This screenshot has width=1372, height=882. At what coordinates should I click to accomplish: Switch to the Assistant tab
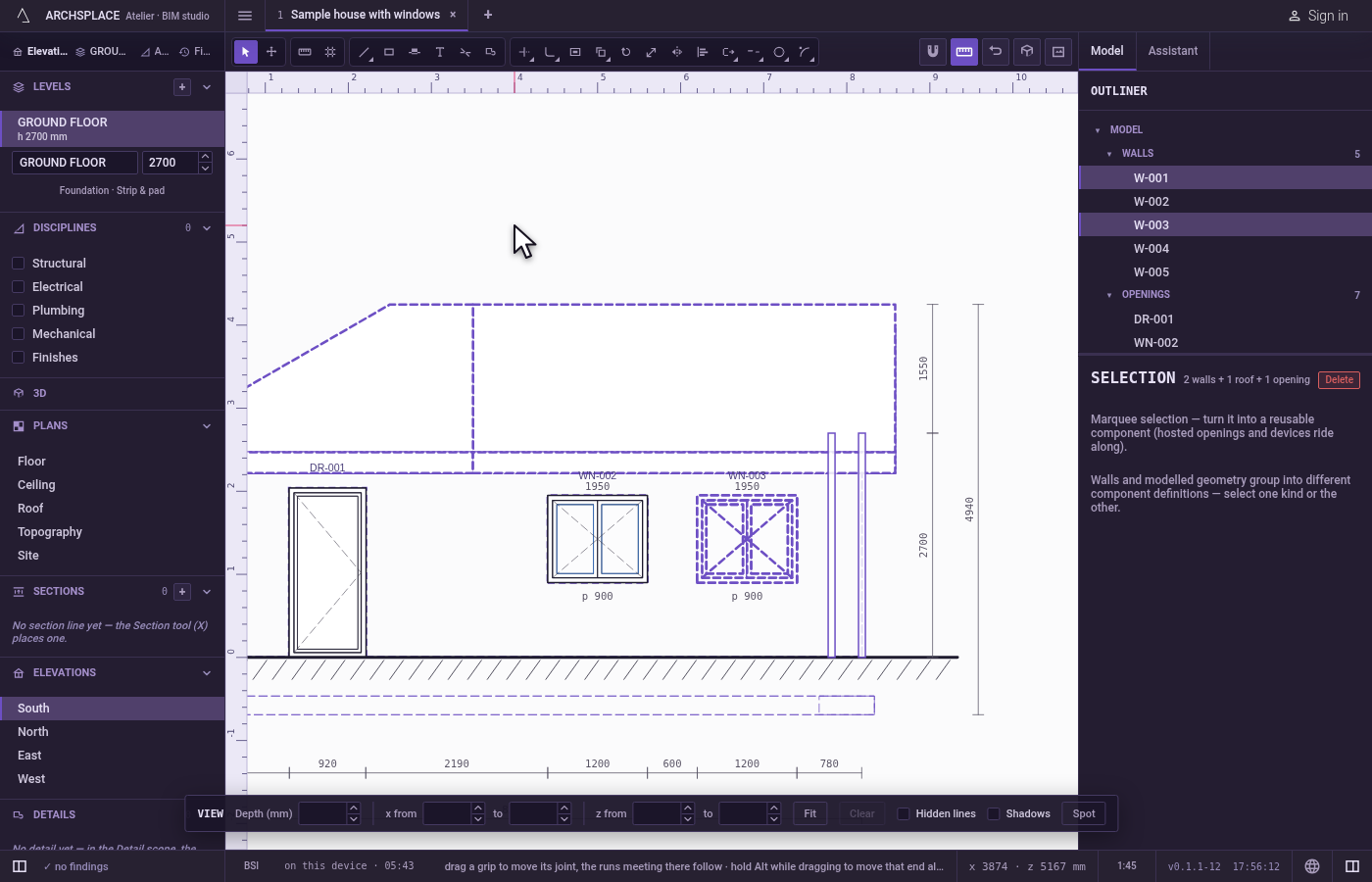tap(1173, 51)
